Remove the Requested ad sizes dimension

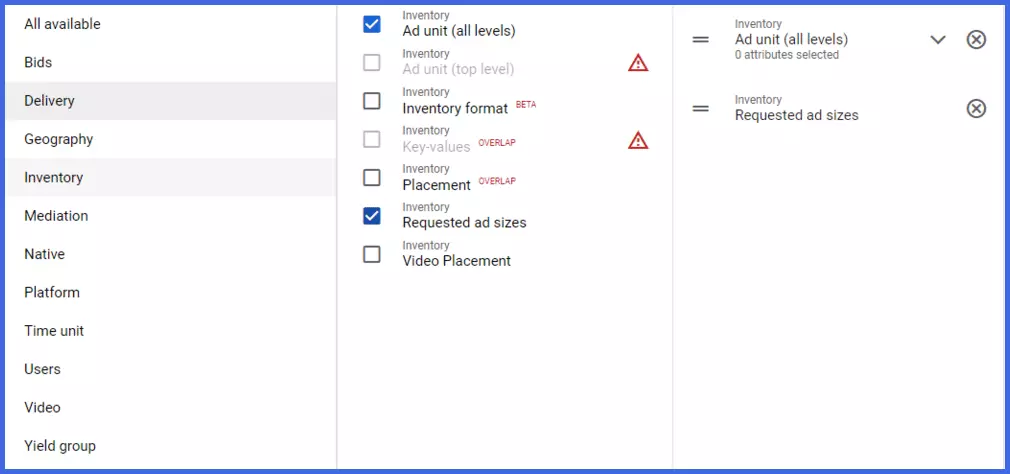(x=976, y=109)
